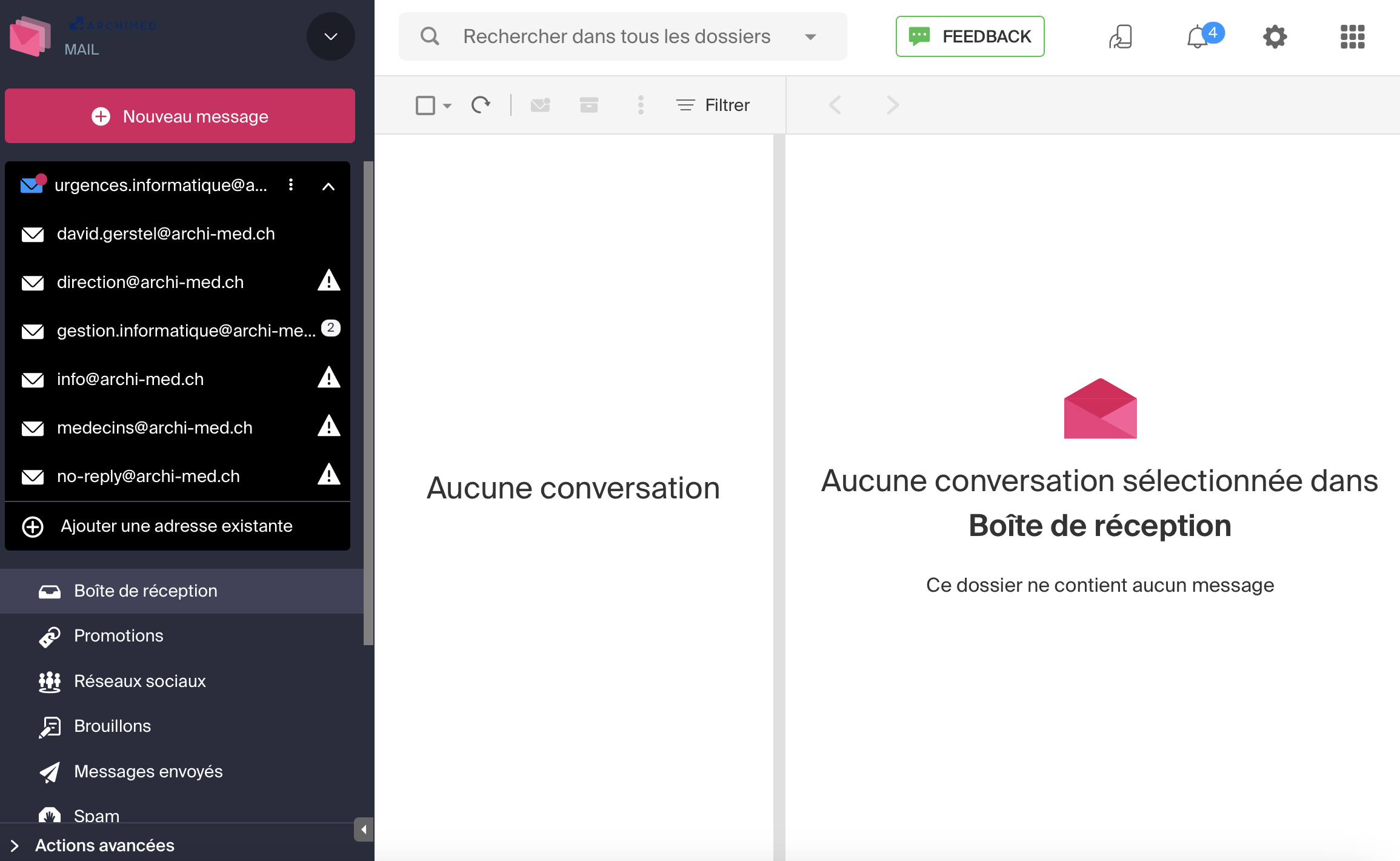Click the FEEDBACK button
Screen dimensions: 1400x861
970,36
